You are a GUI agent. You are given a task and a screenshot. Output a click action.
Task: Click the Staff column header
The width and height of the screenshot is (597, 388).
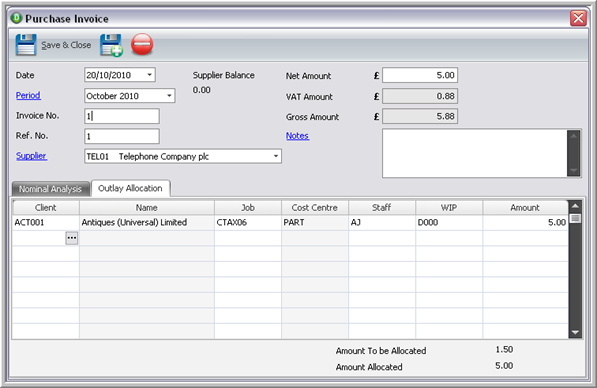click(x=382, y=208)
